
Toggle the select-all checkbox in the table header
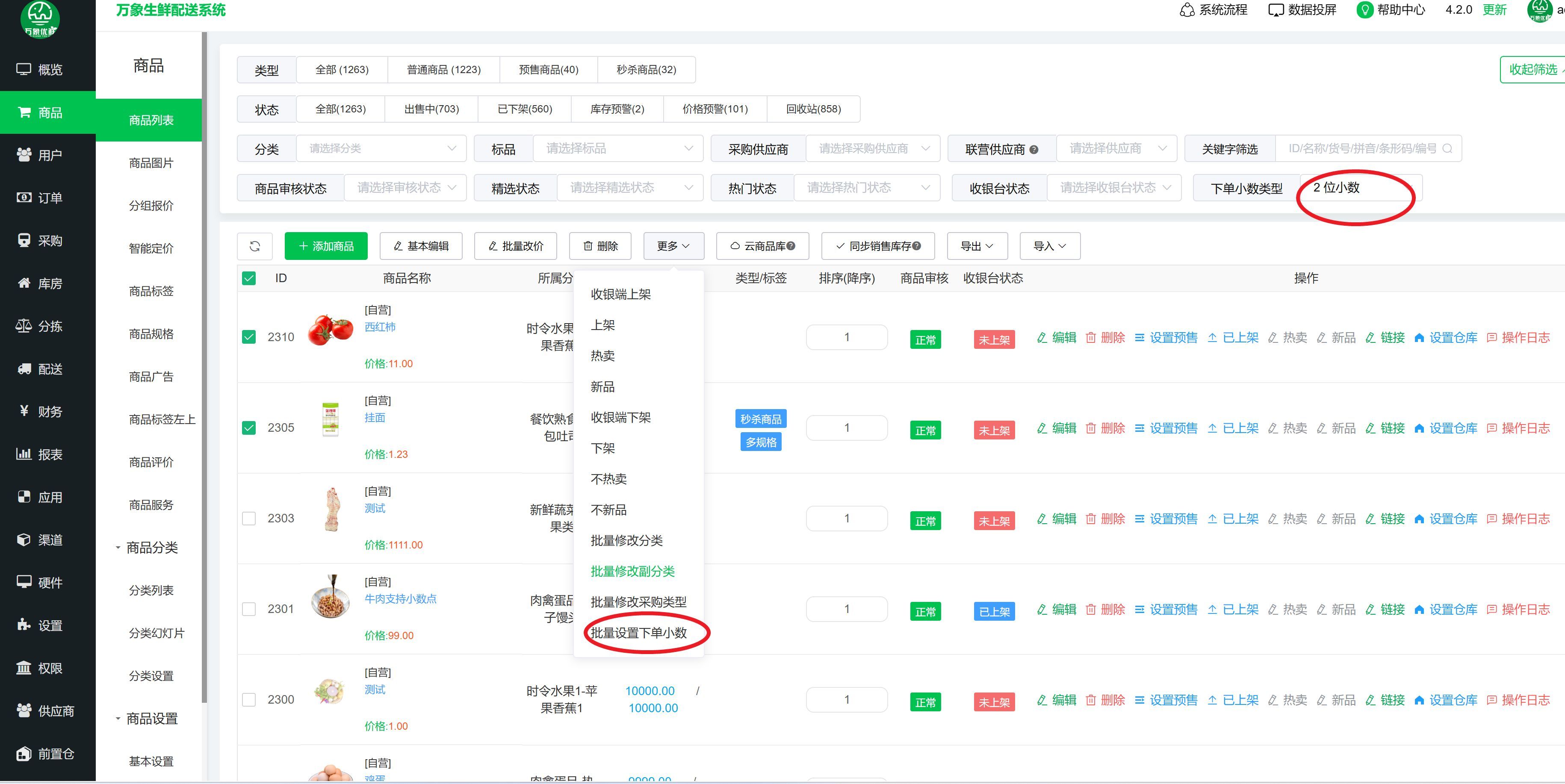248,278
